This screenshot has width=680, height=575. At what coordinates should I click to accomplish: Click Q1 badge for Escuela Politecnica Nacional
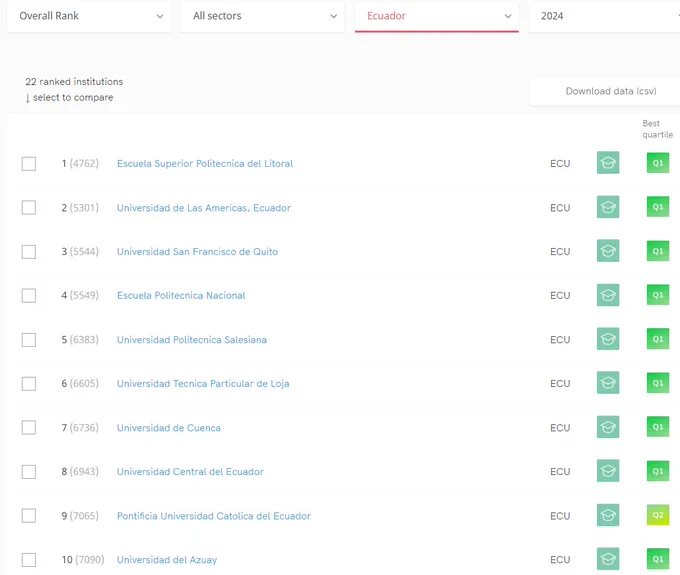coord(658,295)
